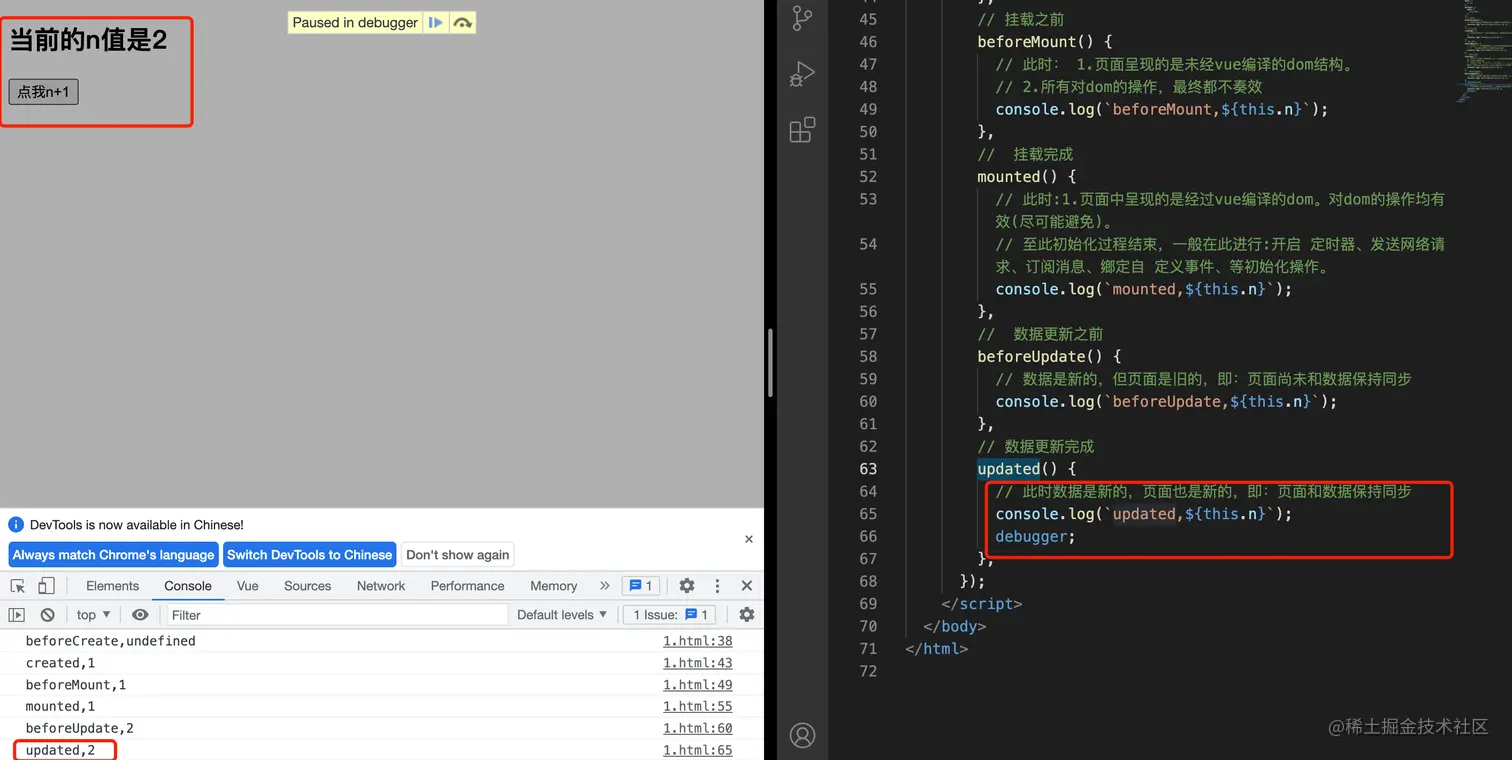Image resolution: width=1512 pixels, height=760 pixels.
Task: Click the 点我n+1 button
Action: [x=43, y=92]
